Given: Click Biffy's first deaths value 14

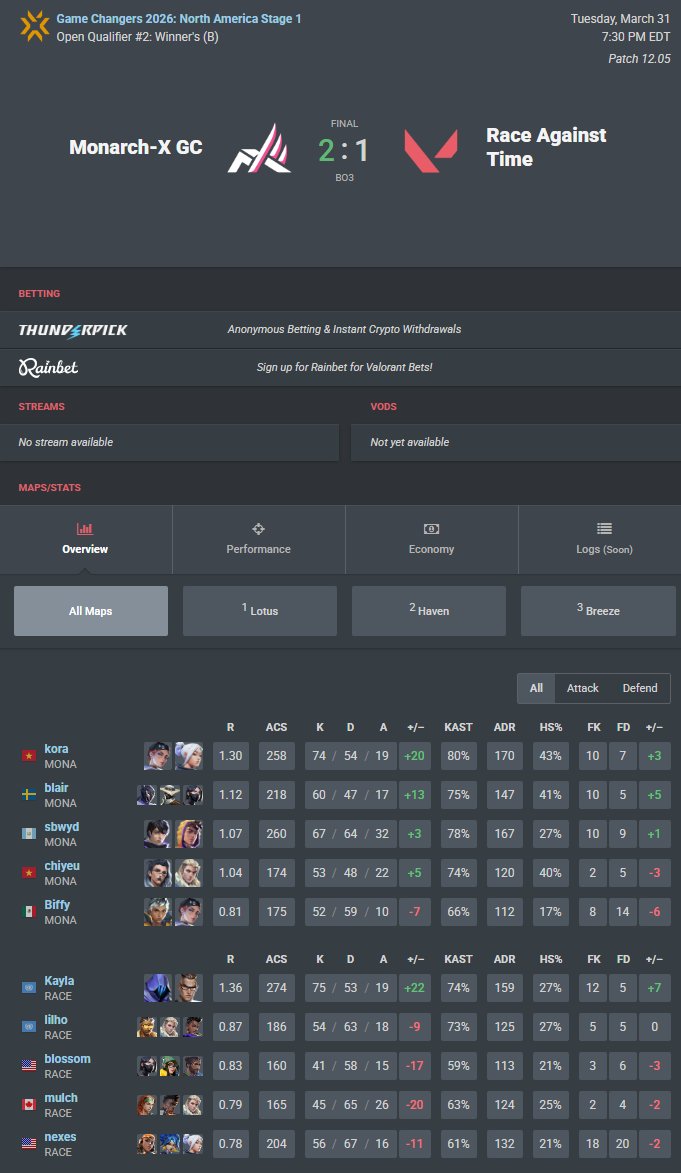Looking at the screenshot, I should tap(623, 912).
